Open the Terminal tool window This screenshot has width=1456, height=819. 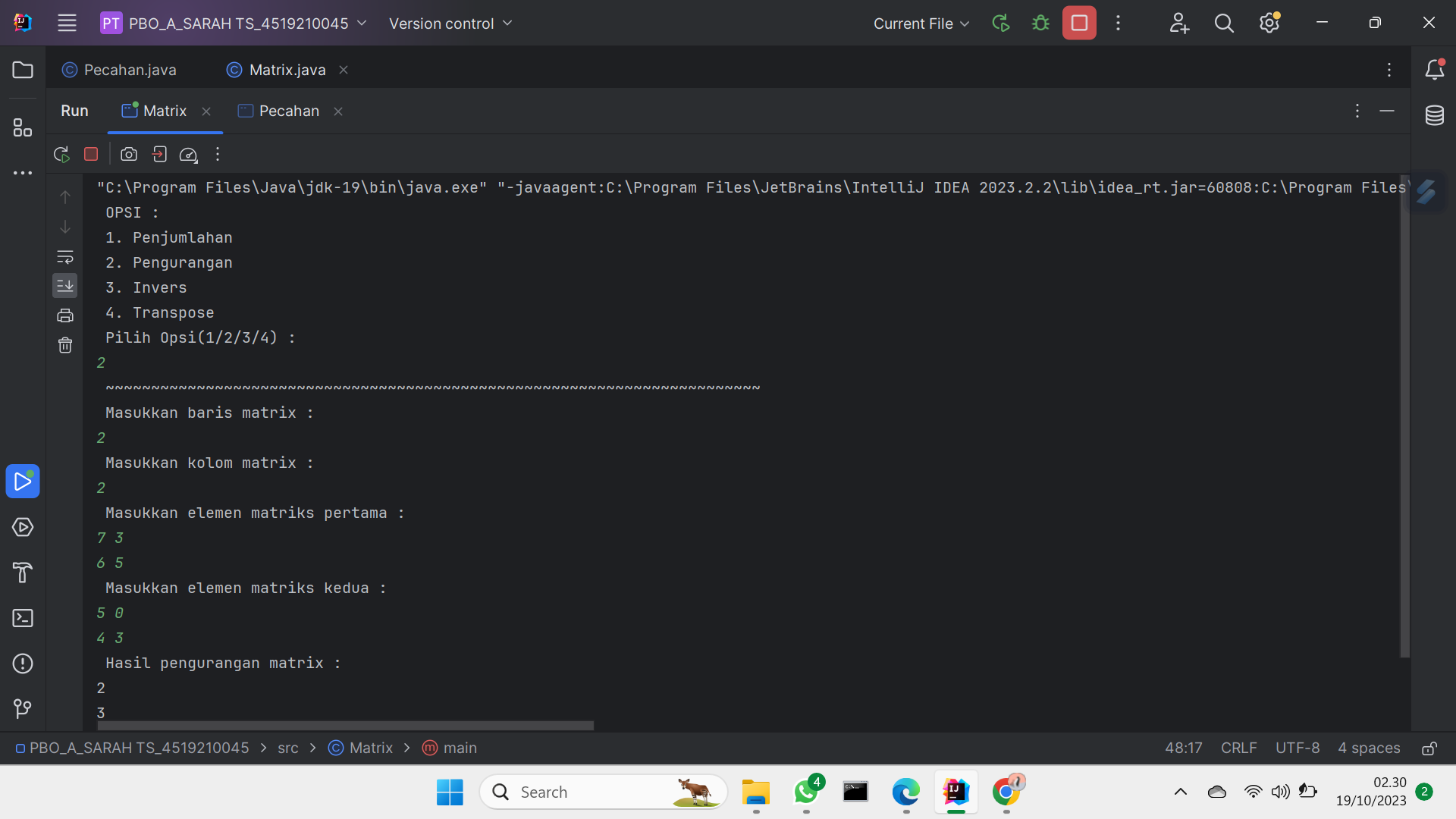click(x=23, y=618)
